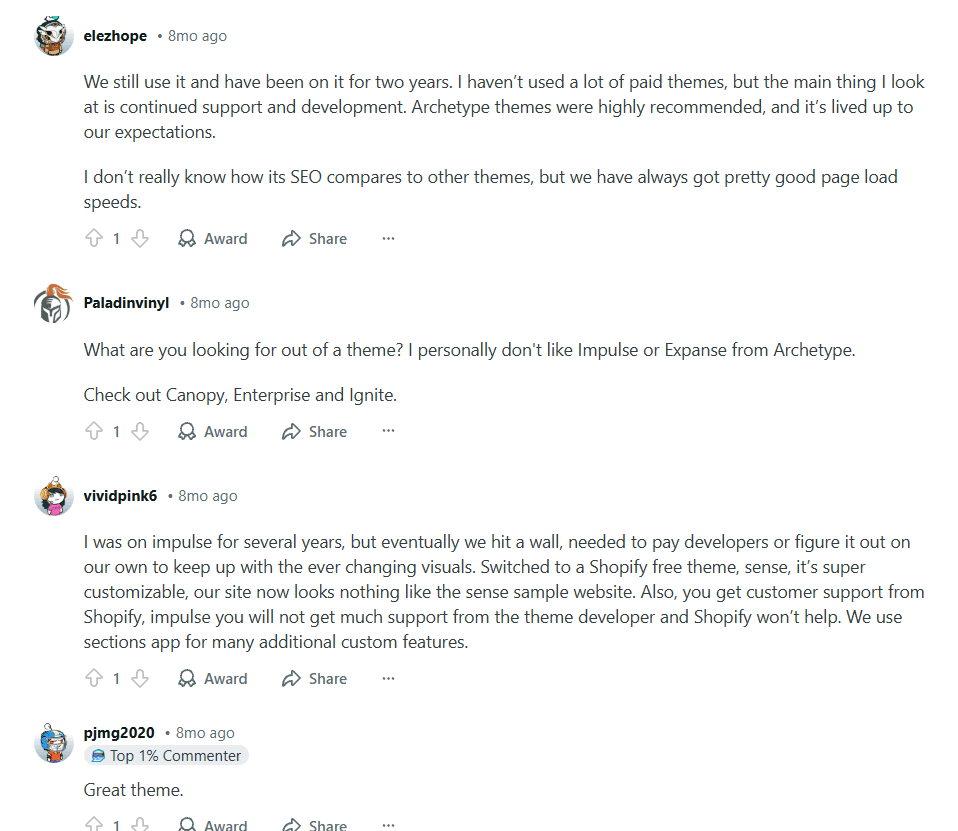Open elezhope's user profile
The width and height of the screenshot is (958, 831).
pos(115,35)
